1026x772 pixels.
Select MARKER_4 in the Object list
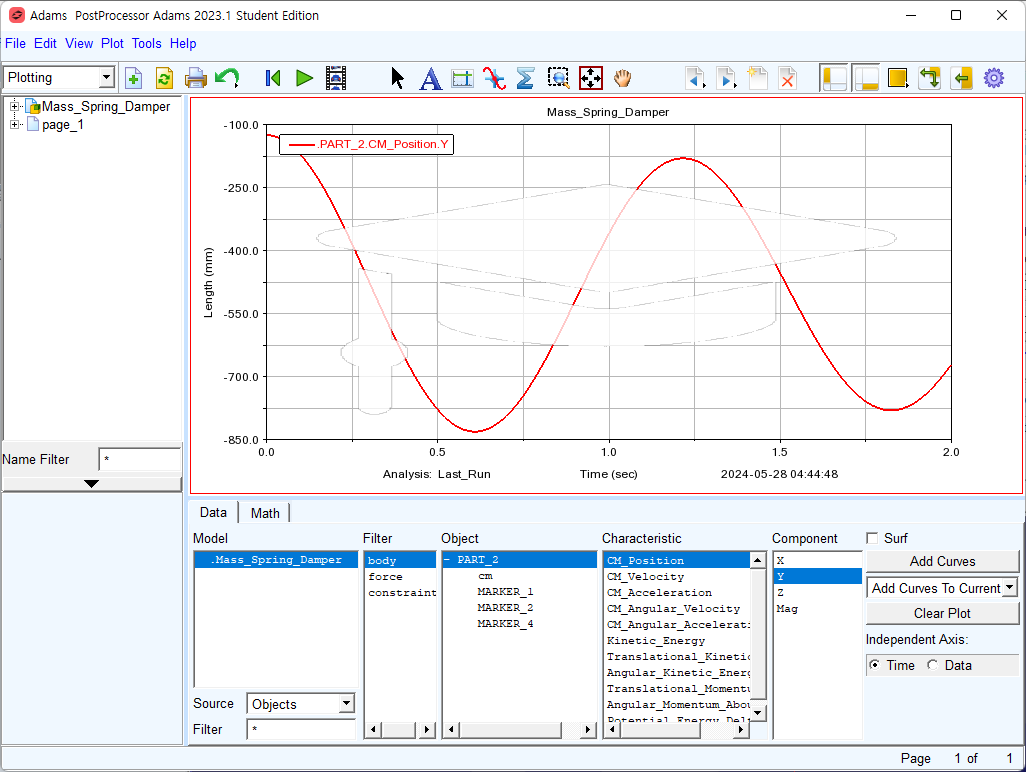(505, 624)
